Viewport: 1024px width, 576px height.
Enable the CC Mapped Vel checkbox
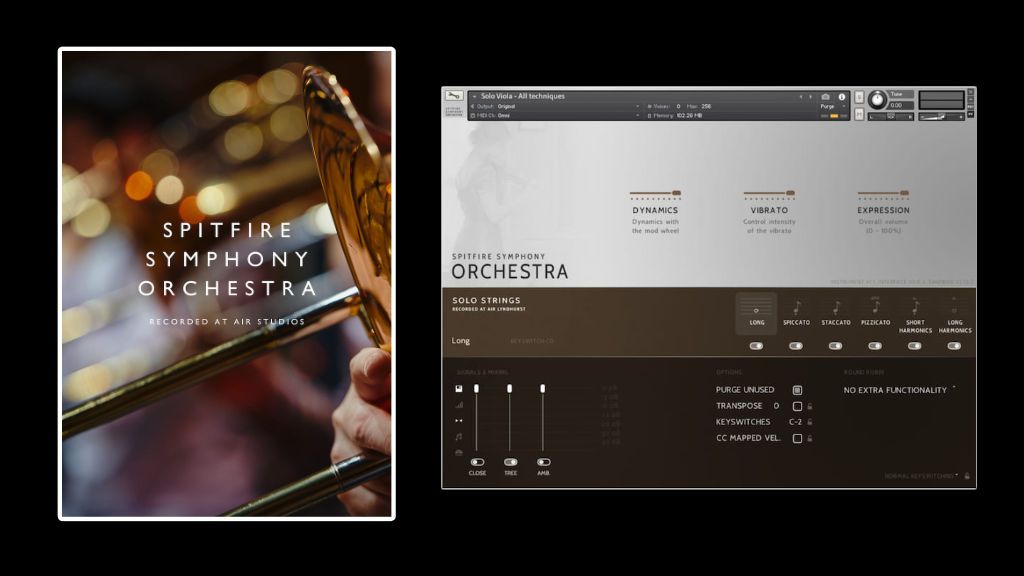coord(797,438)
